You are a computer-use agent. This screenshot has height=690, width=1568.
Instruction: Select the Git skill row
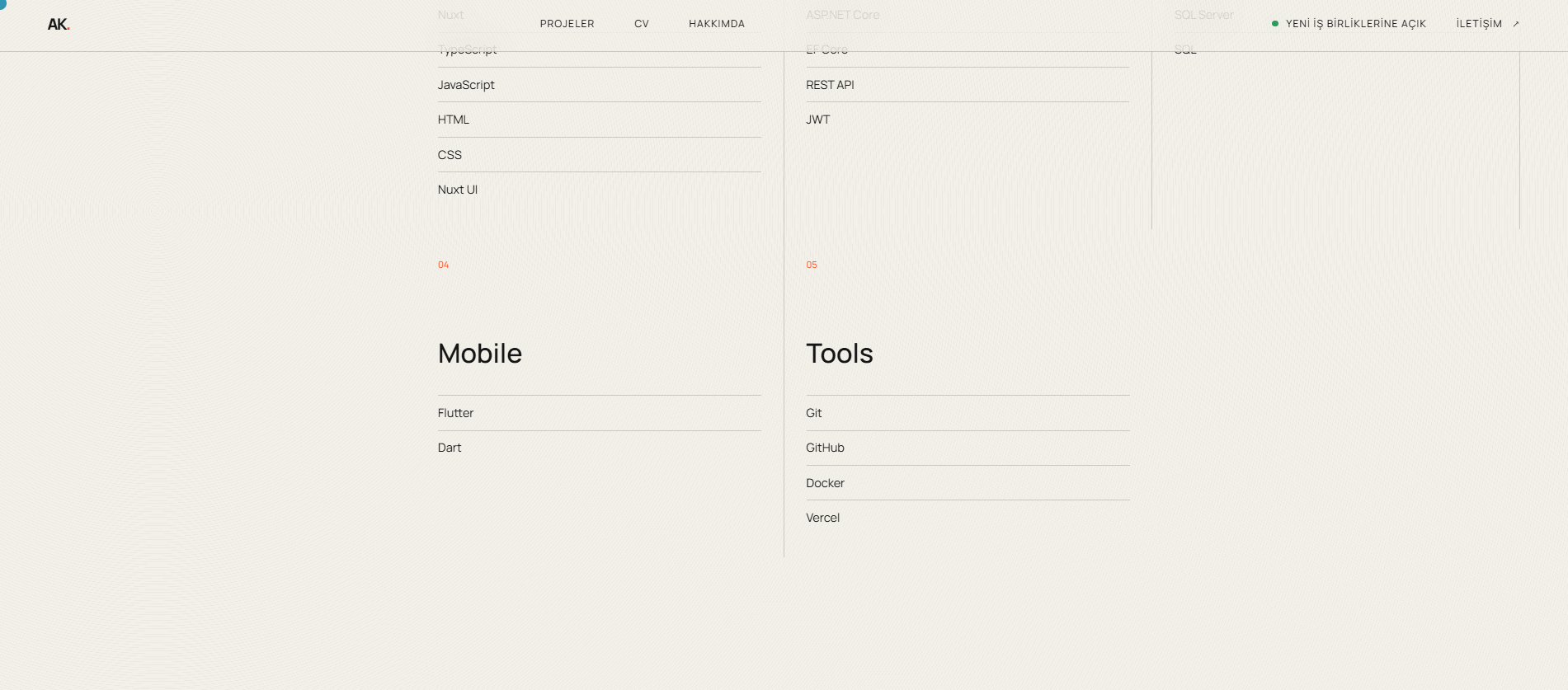click(968, 413)
